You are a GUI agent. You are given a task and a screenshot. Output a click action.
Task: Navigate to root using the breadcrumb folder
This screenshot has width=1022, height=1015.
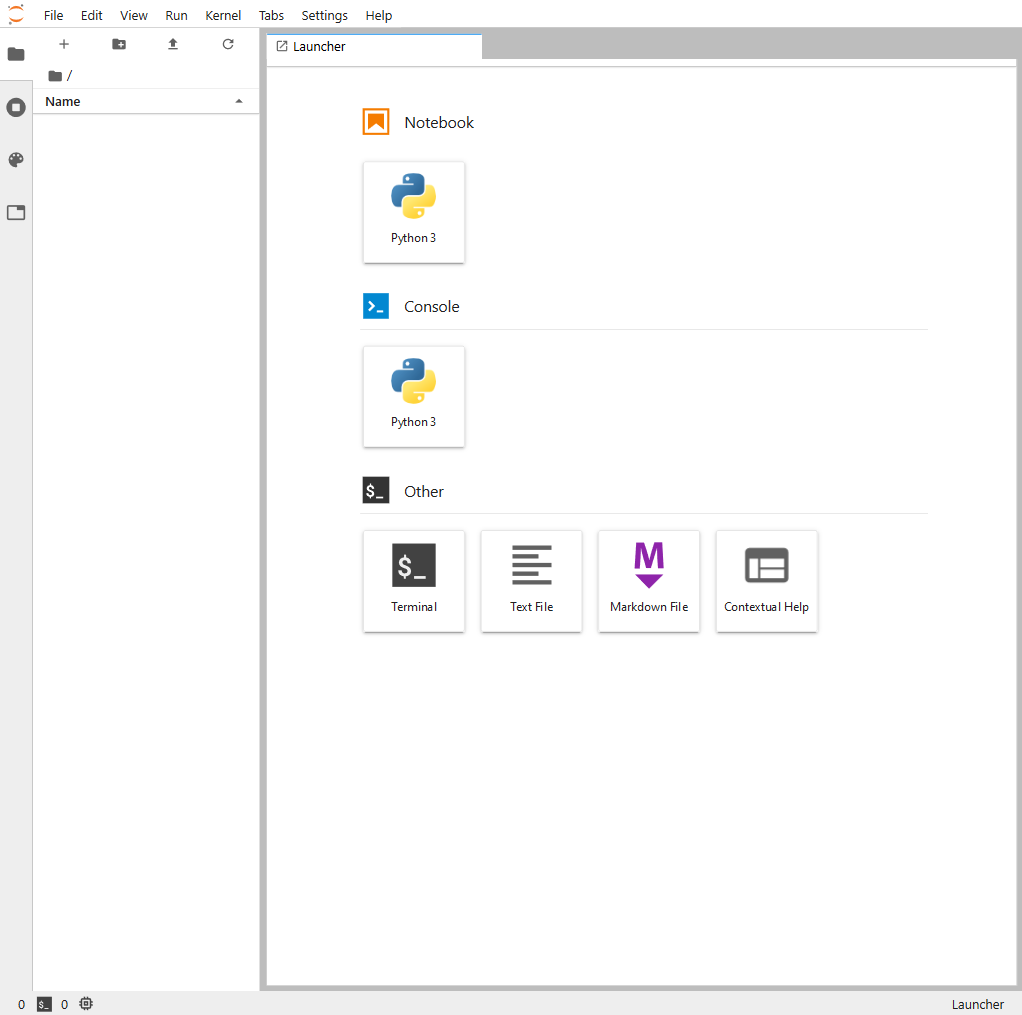point(55,75)
